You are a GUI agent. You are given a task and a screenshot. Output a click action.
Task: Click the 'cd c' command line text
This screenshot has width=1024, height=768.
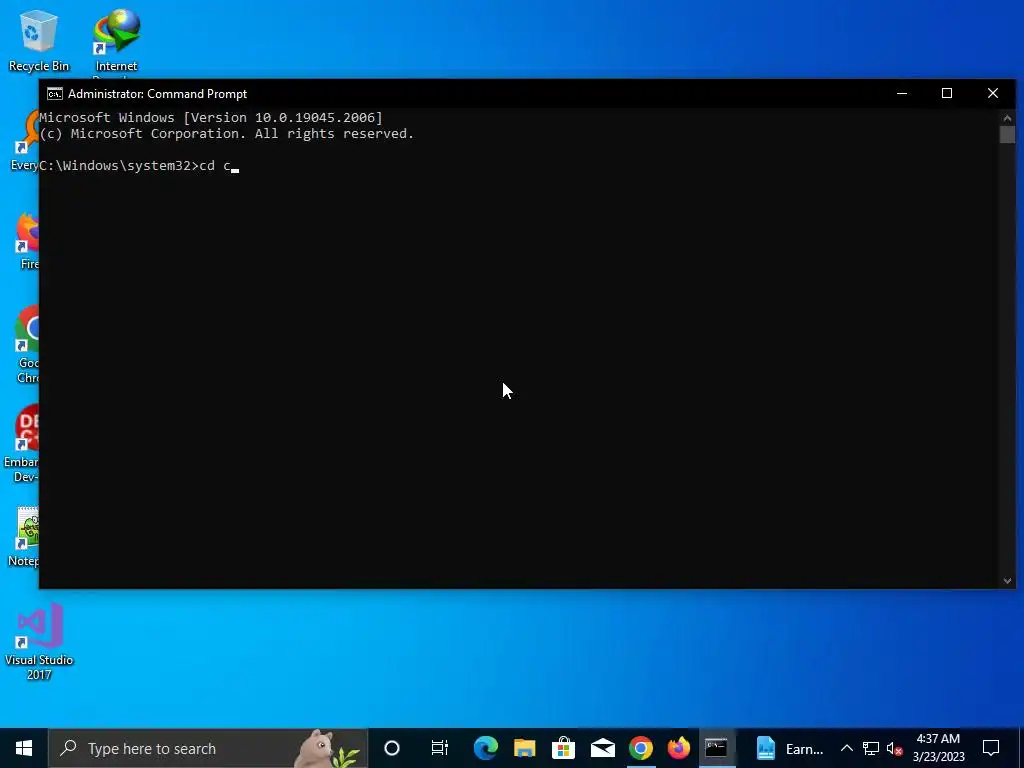pyautogui.click(x=215, y=166)
